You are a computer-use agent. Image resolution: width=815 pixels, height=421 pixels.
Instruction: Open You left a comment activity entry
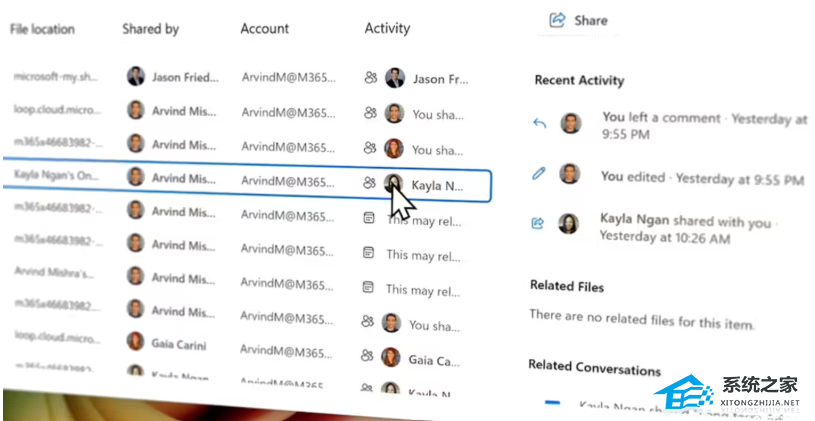[x=705, y=126]
